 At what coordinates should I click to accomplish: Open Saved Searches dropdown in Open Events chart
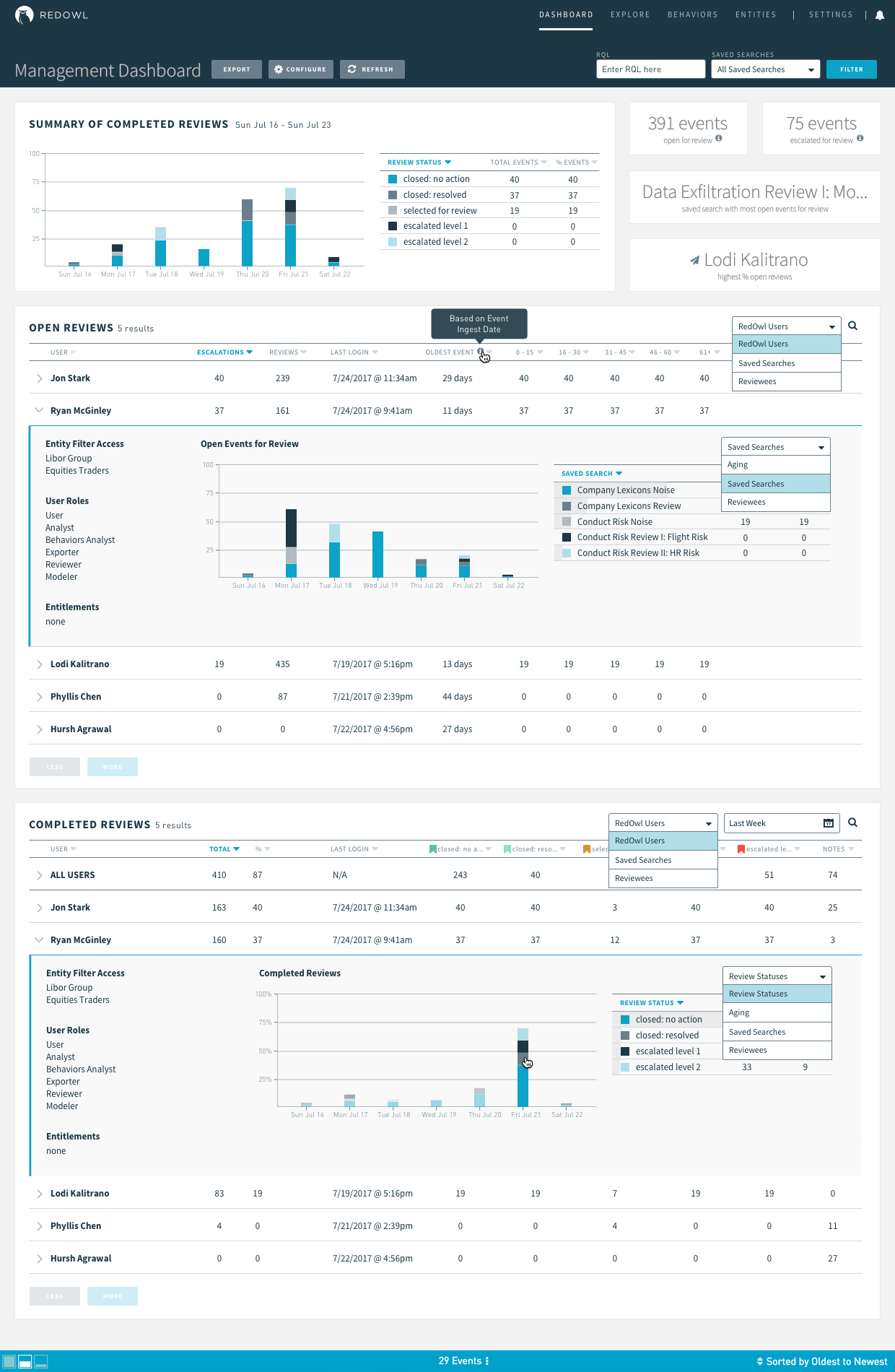776,447
